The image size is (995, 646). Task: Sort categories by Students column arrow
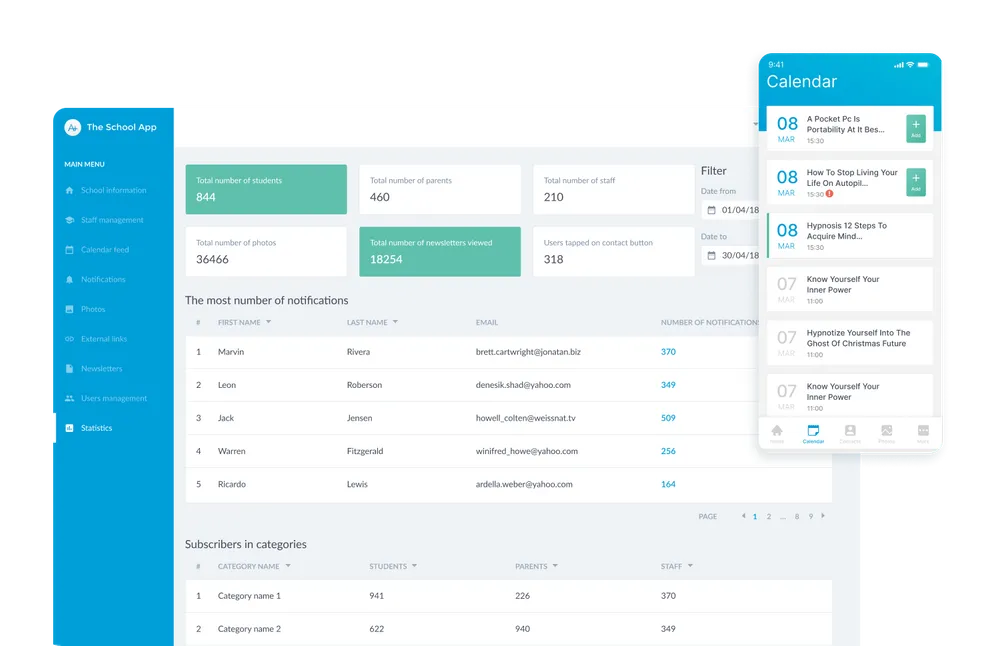[414, 566]
